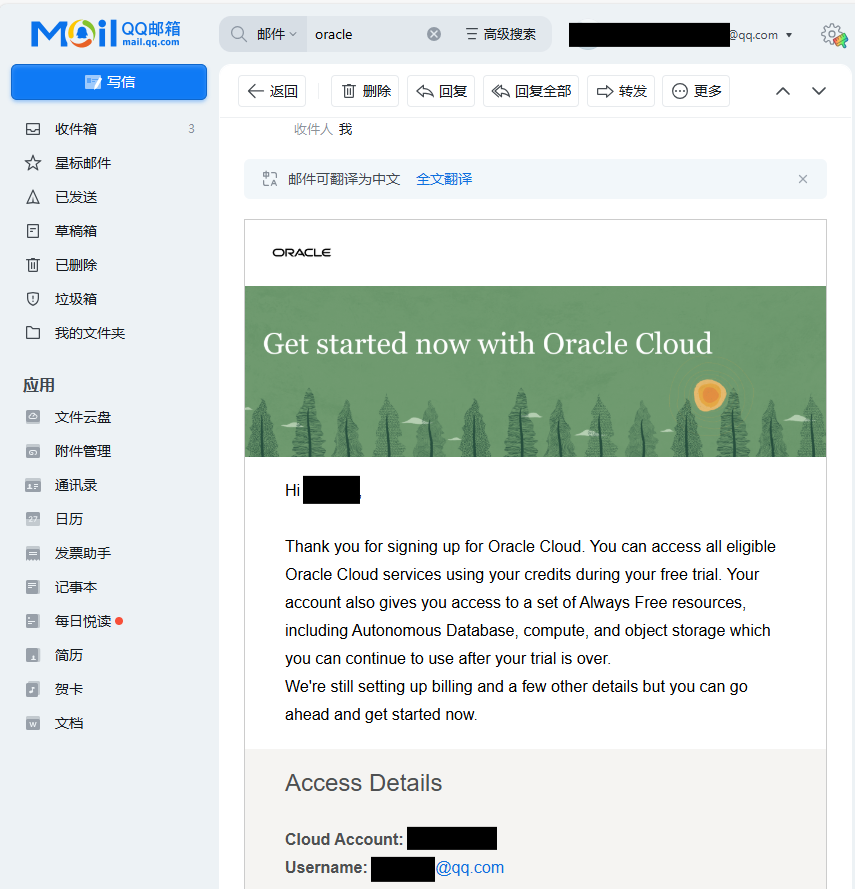
Task: Click the inbox unread count 3
Action: 192,129
